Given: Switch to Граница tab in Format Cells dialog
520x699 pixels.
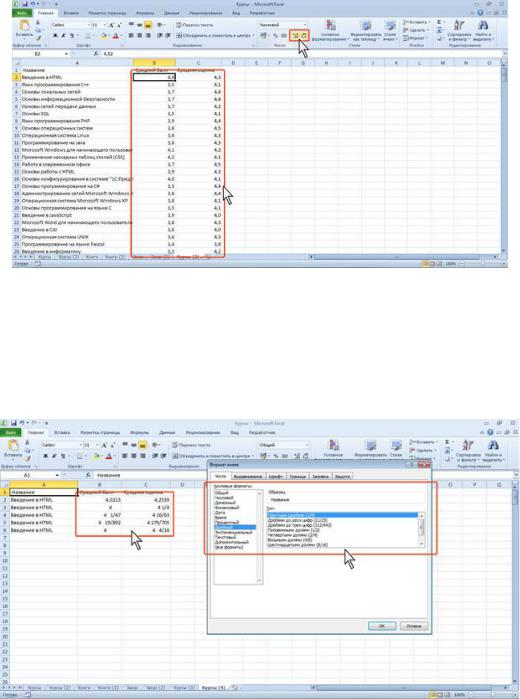Looking at the screenshot, I should point(297,477).
